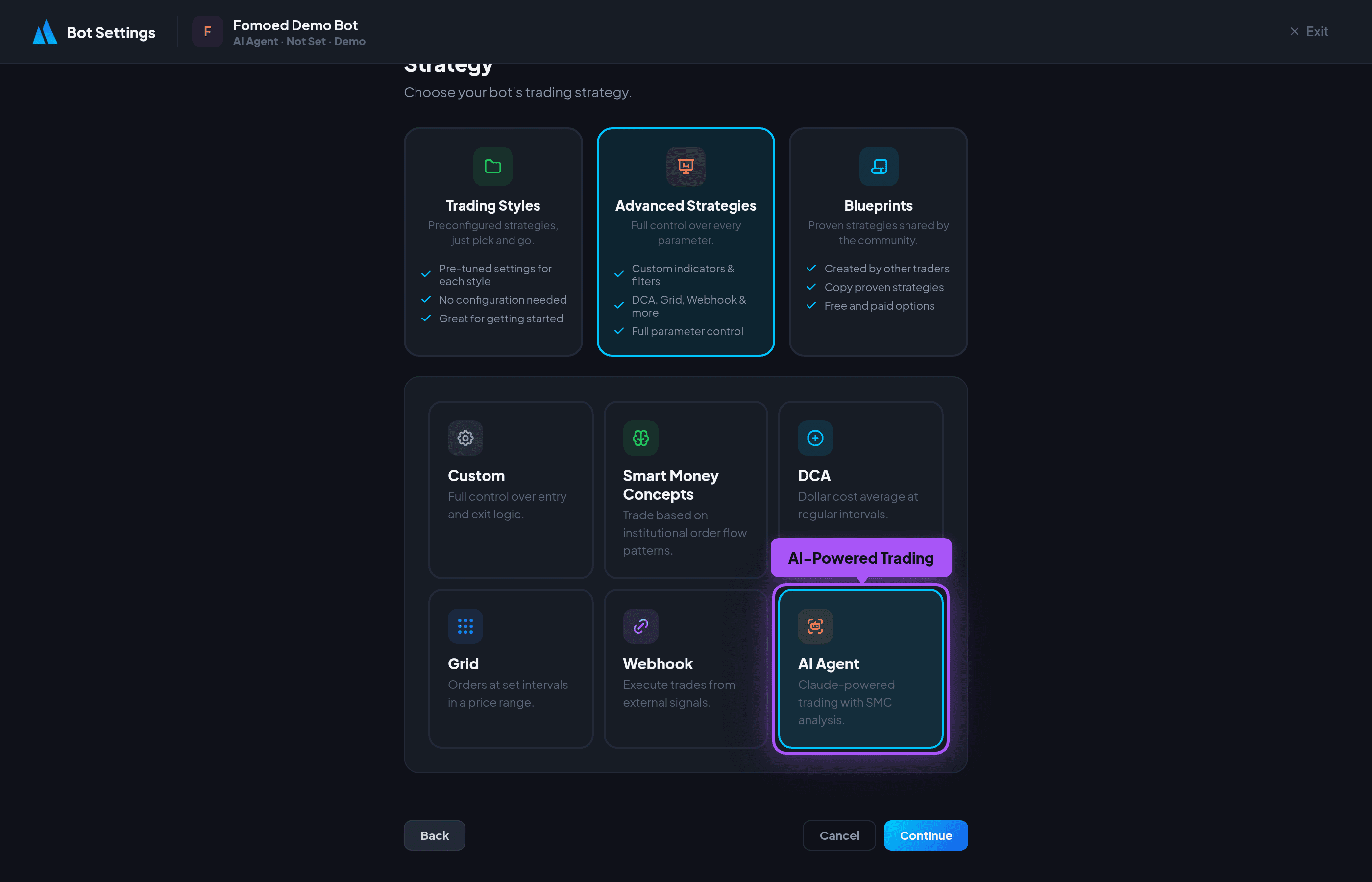Click the Exit link

coord(1309,31)
